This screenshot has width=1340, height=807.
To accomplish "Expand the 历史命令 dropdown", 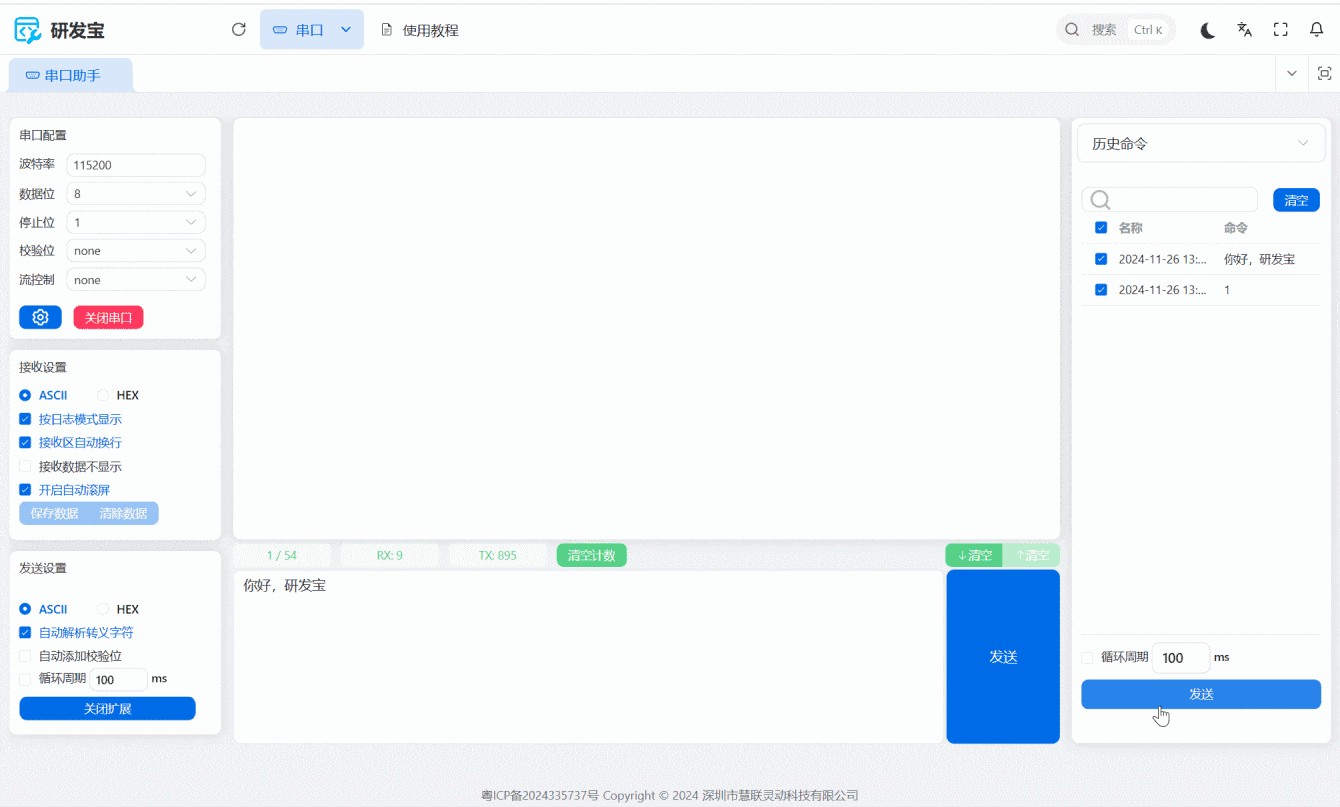I will pyautogui.click(x=1200, y=144).
